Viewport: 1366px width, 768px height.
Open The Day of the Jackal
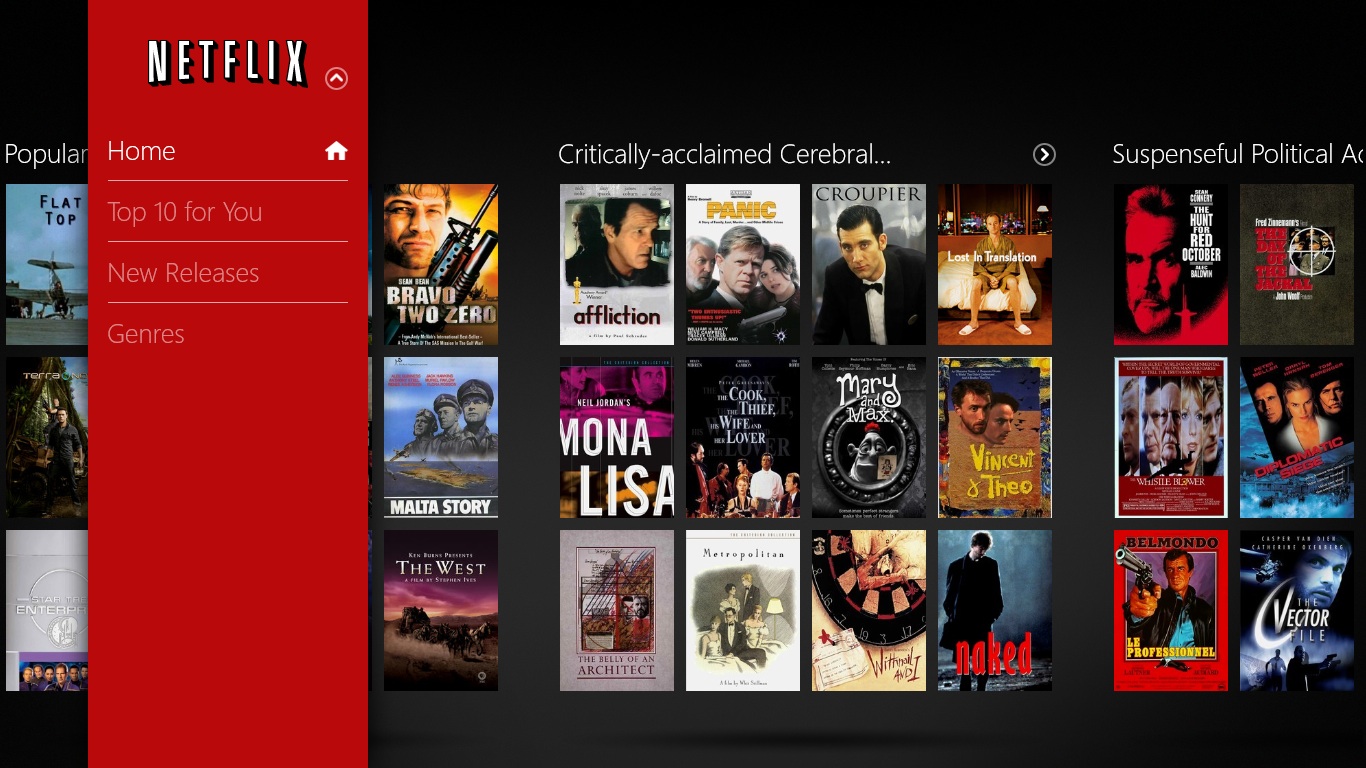click(x=1297, y=264)
